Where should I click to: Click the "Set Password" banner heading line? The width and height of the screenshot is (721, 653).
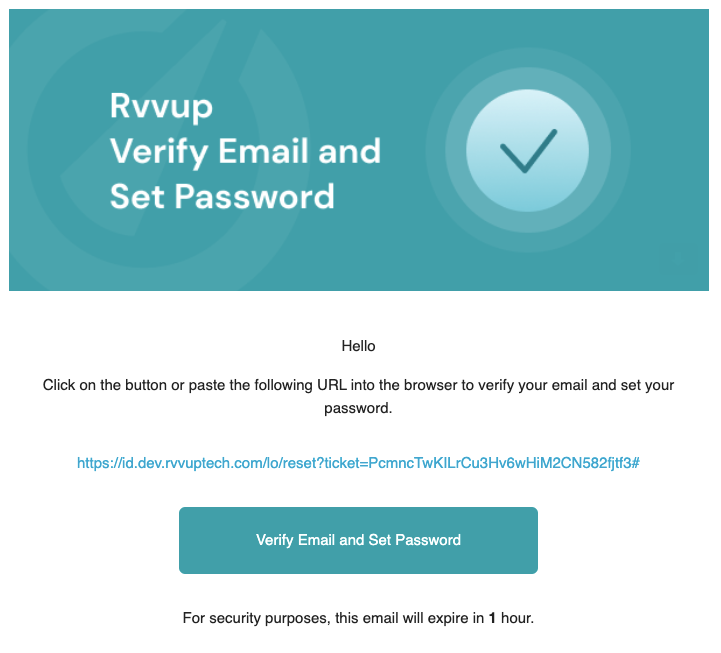pos(222,196)
